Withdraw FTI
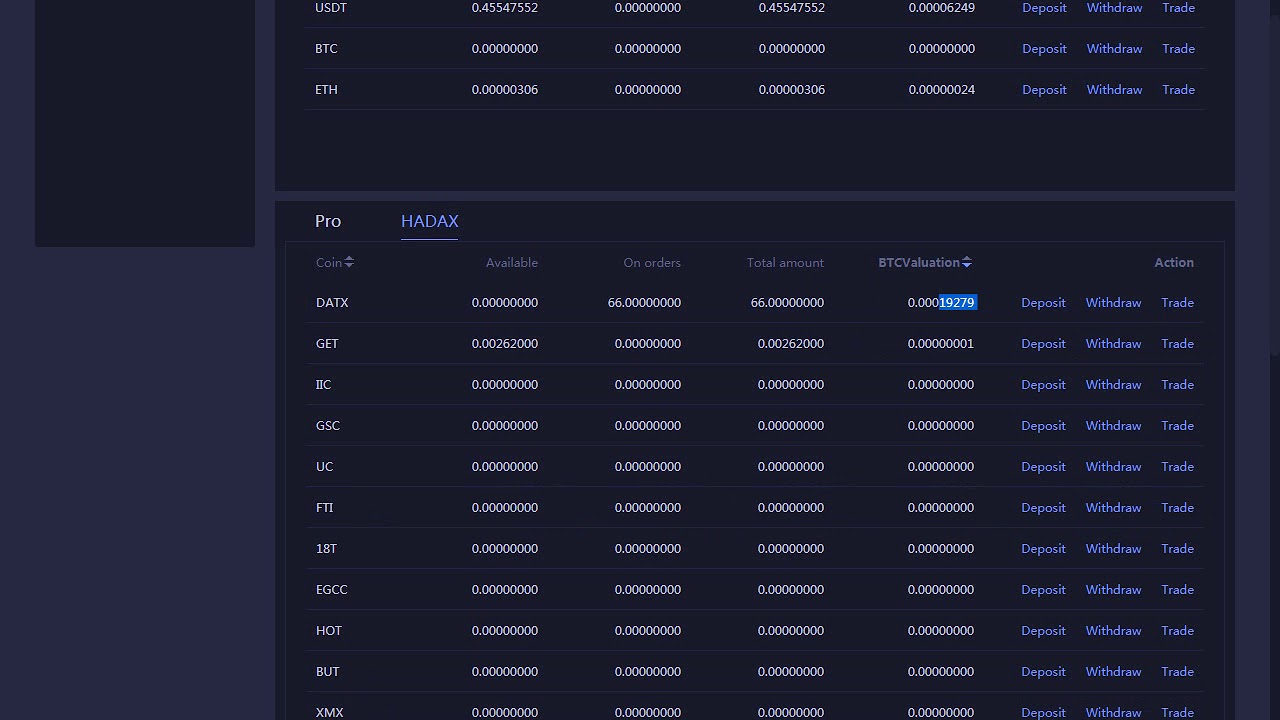The width and height of the screenshot is (1280, 720). click(1113, 507)
